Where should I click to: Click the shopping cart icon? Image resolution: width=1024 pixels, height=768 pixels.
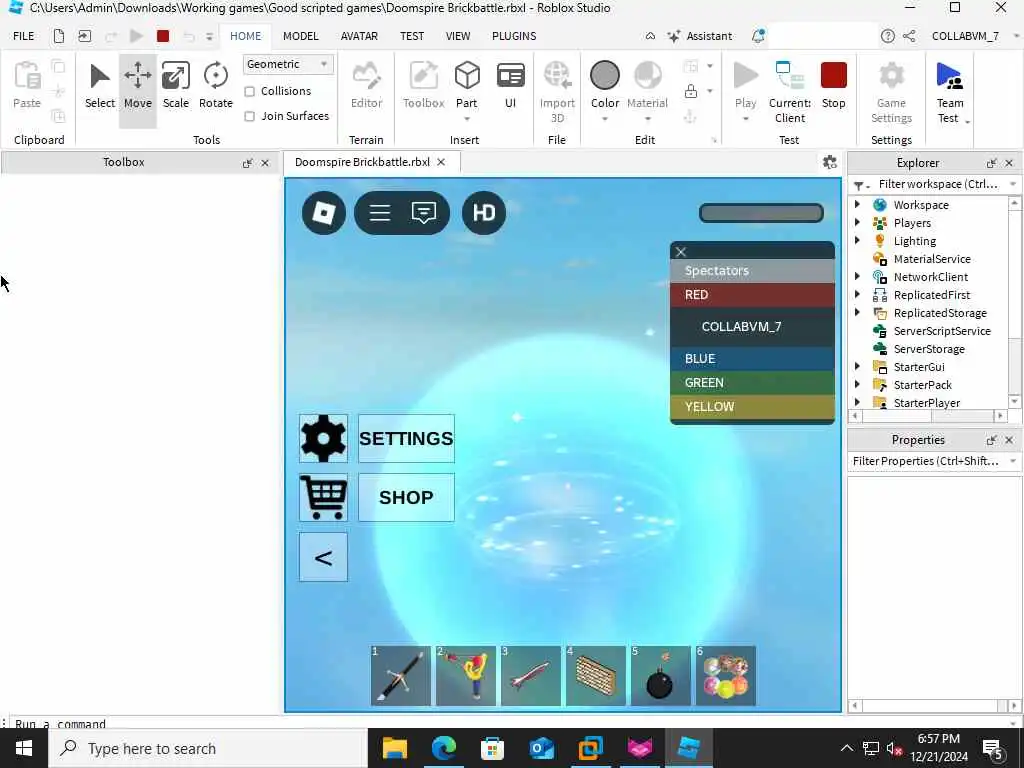pos(323,497)
